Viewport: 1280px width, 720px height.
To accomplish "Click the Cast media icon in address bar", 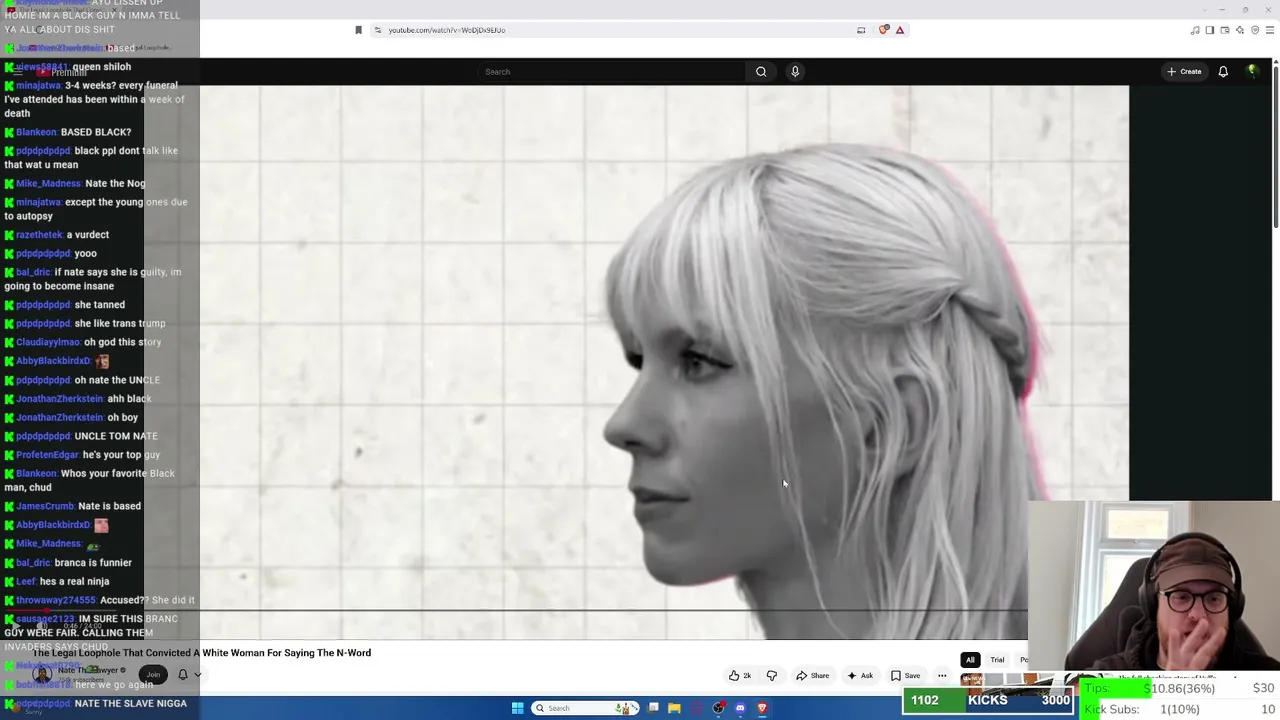I will [861, 30].
